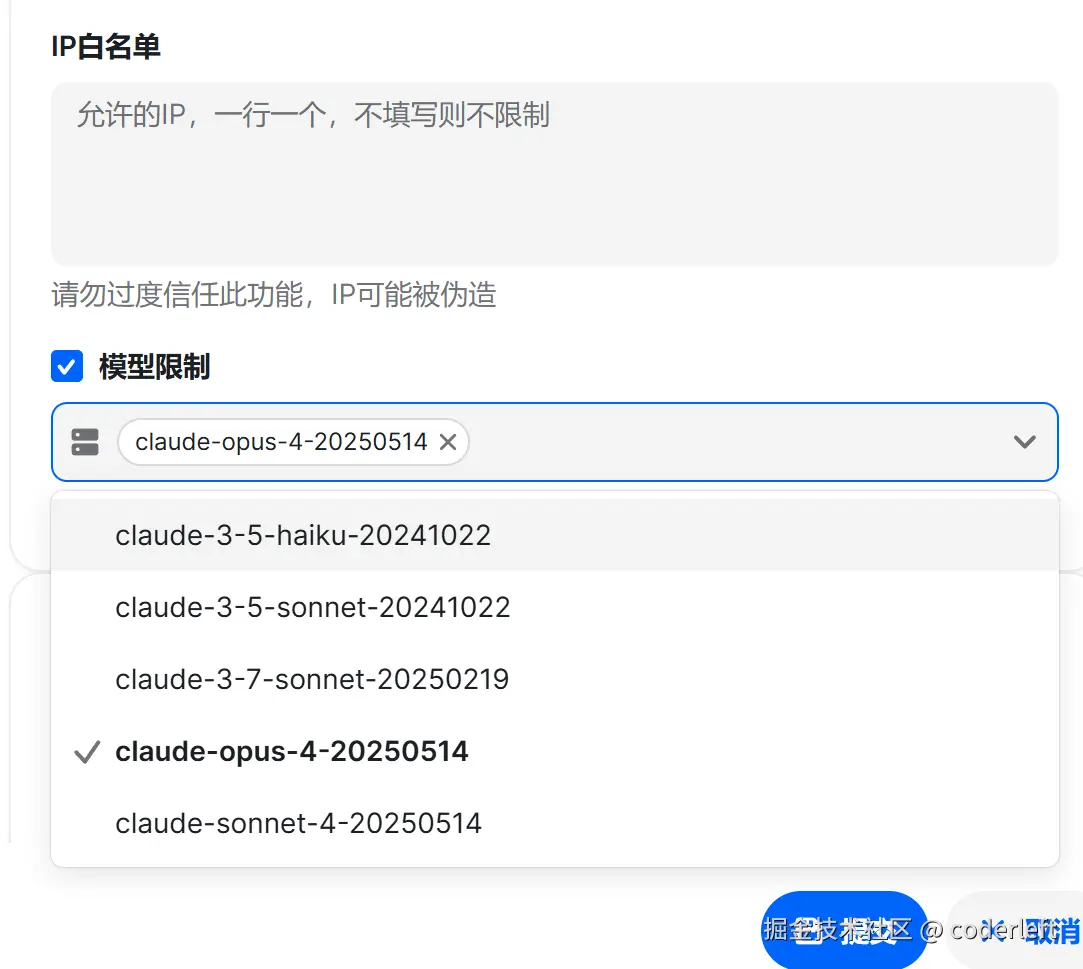The width and height of the screenshot is (1083, 969).
Task: Click the 取消 cancel button
Action: pyautogui.click(x=1015, y=930)
